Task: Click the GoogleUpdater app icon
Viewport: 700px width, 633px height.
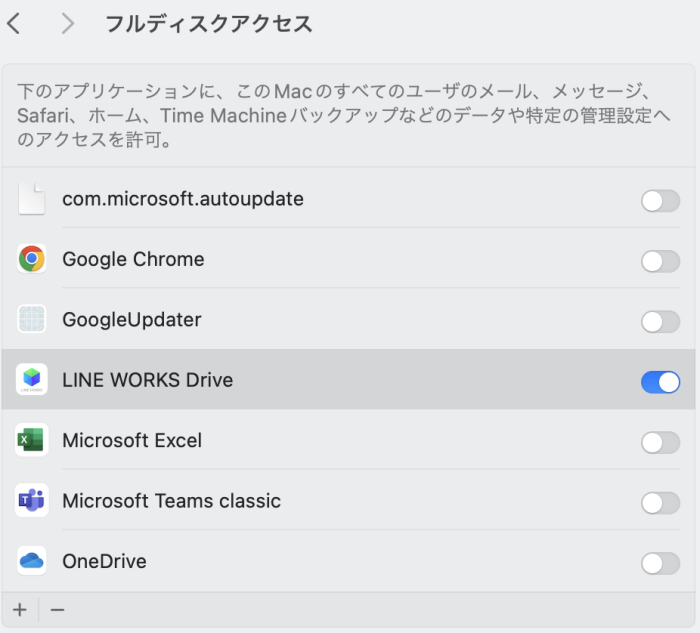Action: (x=31, y=319)
